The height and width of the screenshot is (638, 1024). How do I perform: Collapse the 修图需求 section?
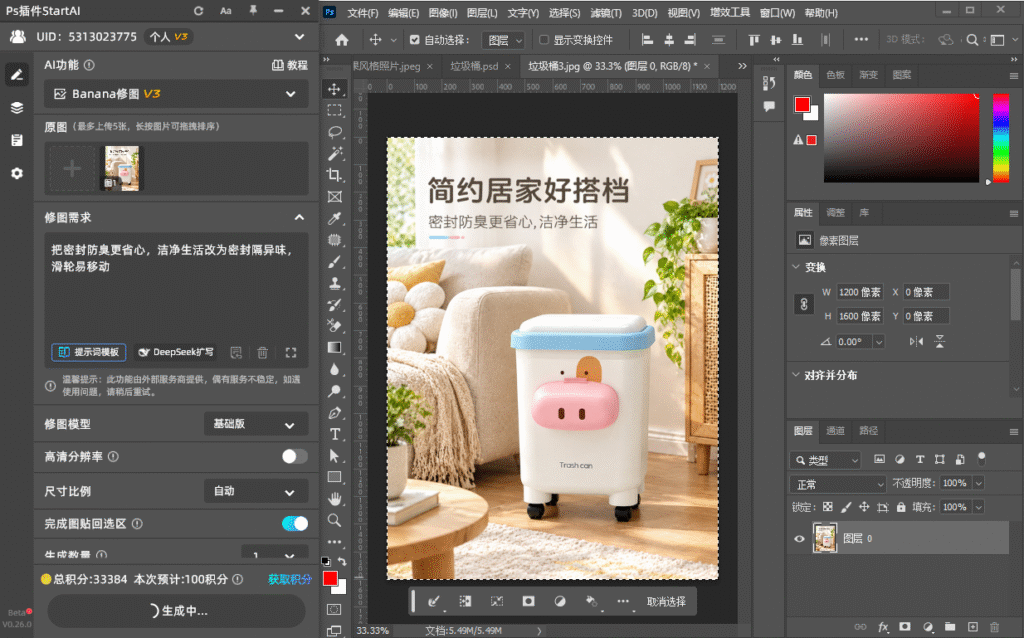[299, 217]
